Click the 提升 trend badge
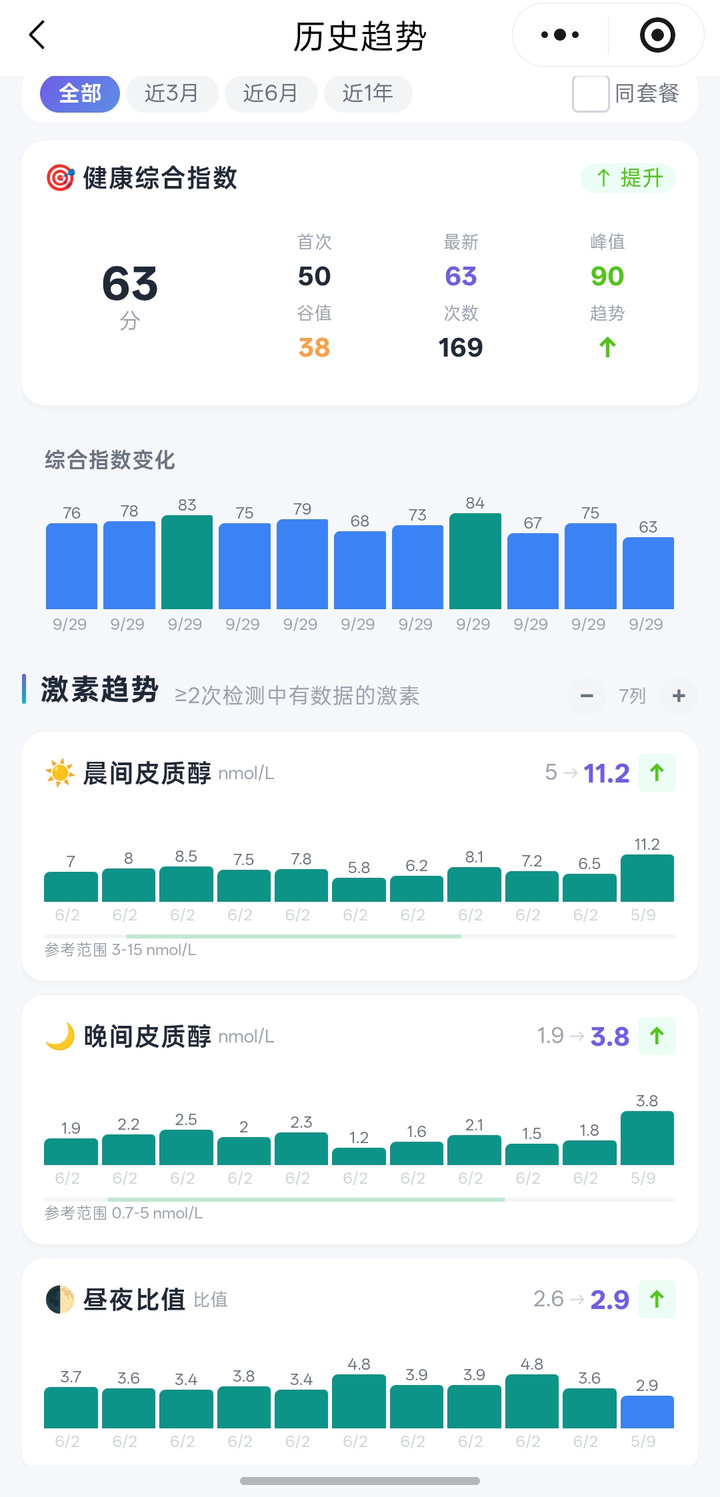720x1497 pixels. click(x=629, y=178)
